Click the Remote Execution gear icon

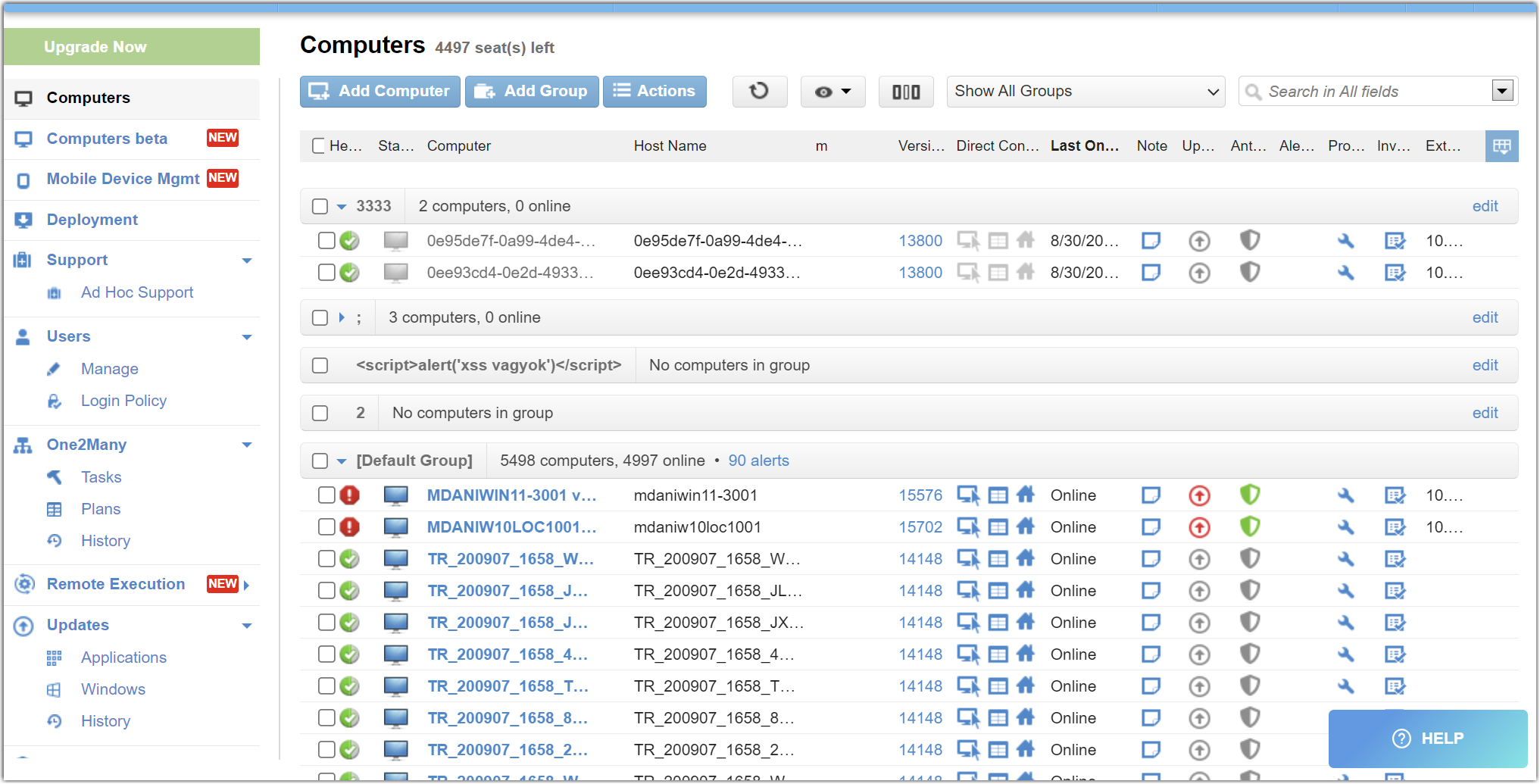(x=24, y=584)
